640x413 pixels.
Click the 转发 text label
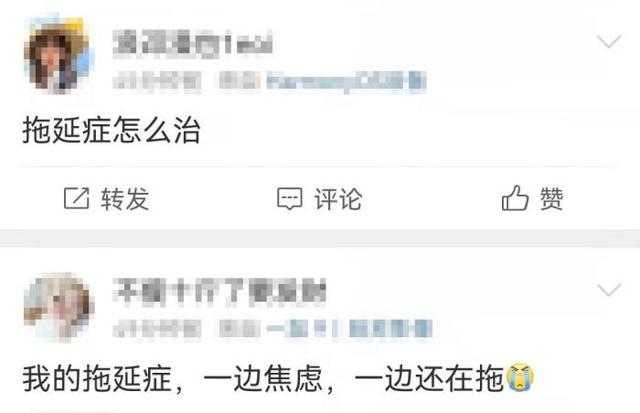coord(125,199)
